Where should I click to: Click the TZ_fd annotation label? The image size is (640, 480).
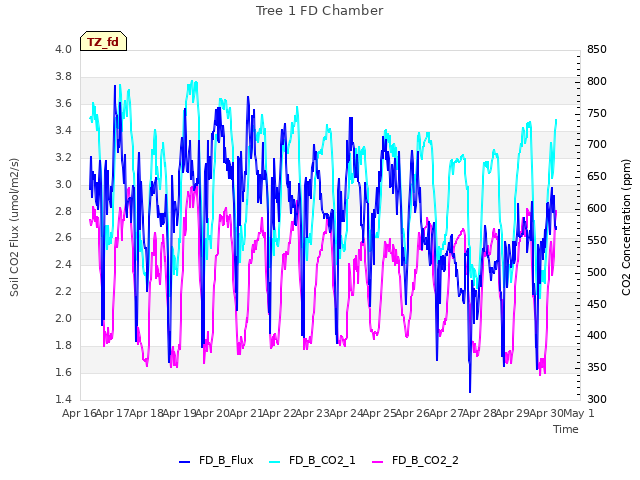pyautogui.click(x=103, y=42)
